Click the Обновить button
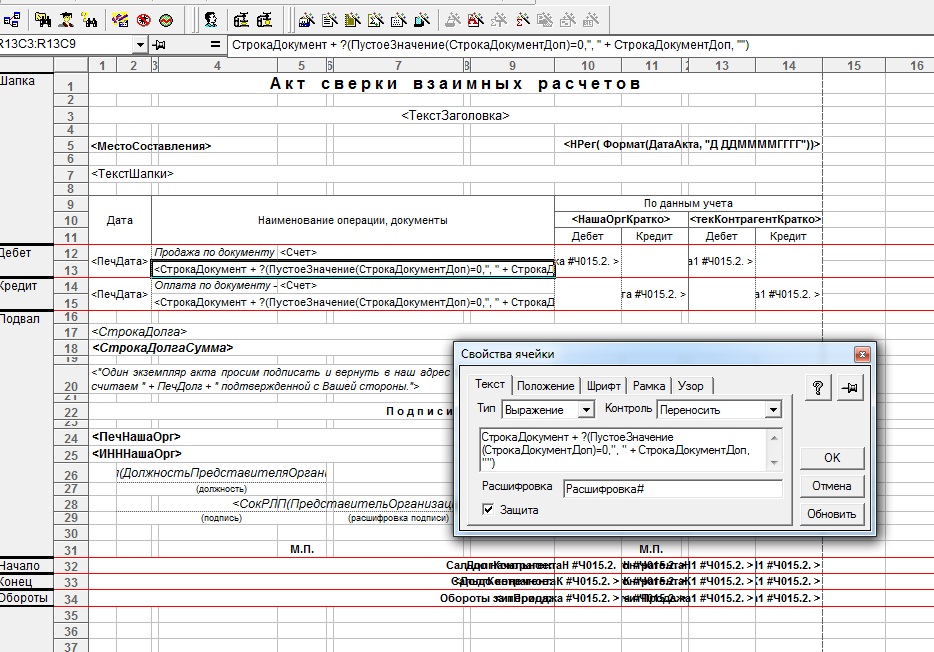 [x=832, y=514]
